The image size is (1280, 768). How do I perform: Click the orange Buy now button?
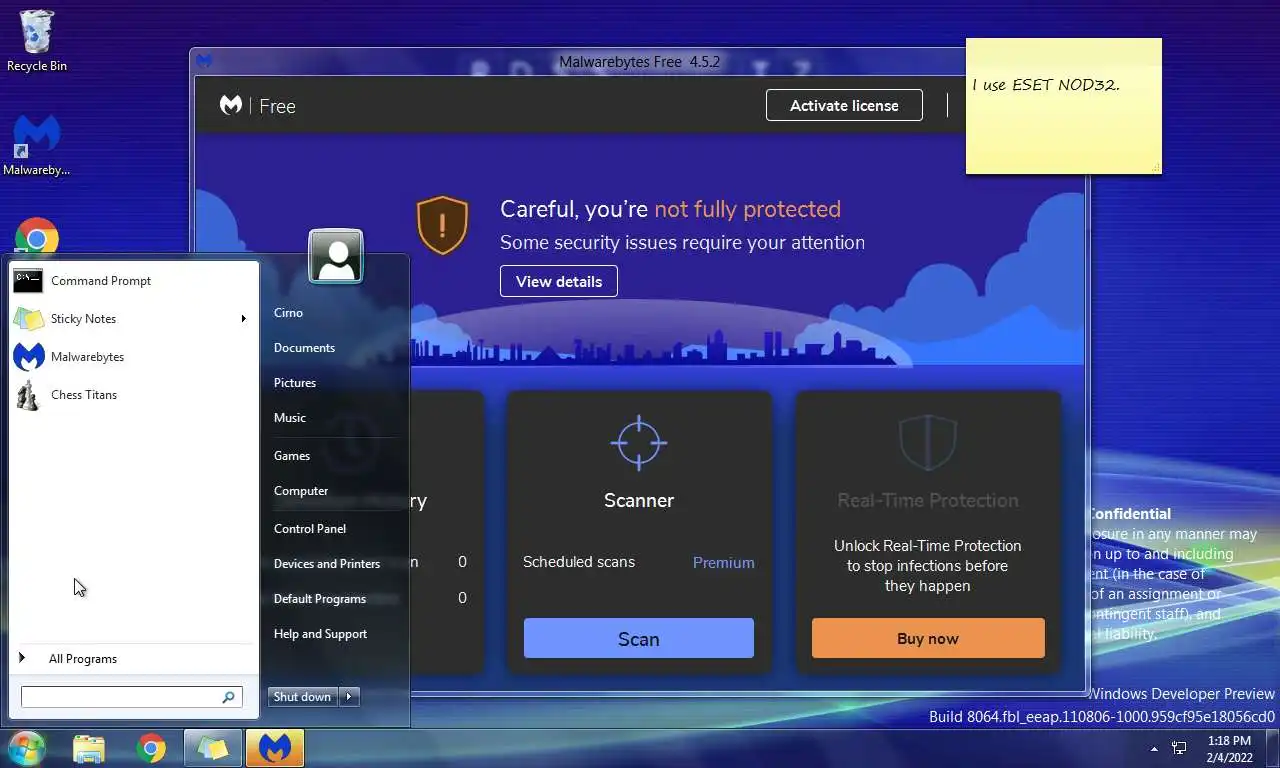point(928,638)
